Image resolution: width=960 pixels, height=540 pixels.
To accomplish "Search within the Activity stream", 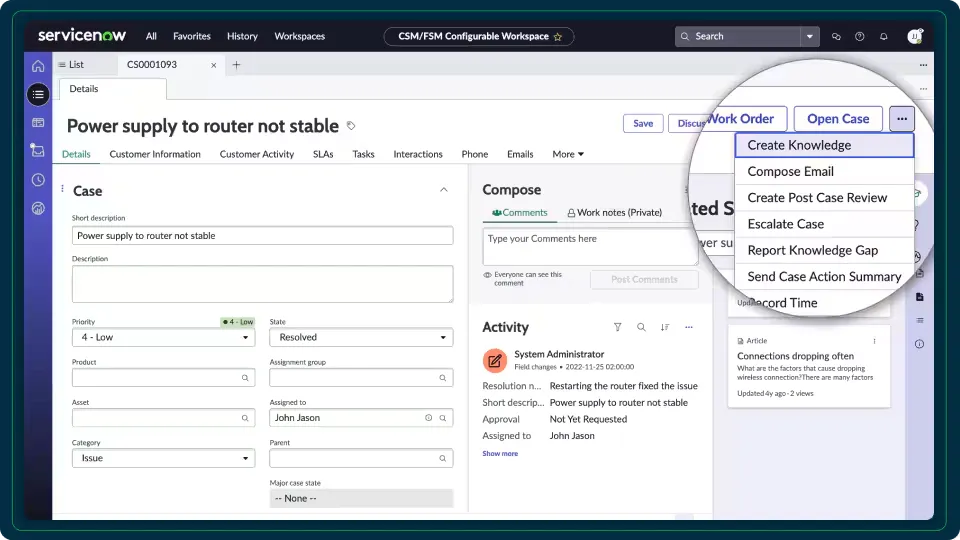I will (641, 327).
